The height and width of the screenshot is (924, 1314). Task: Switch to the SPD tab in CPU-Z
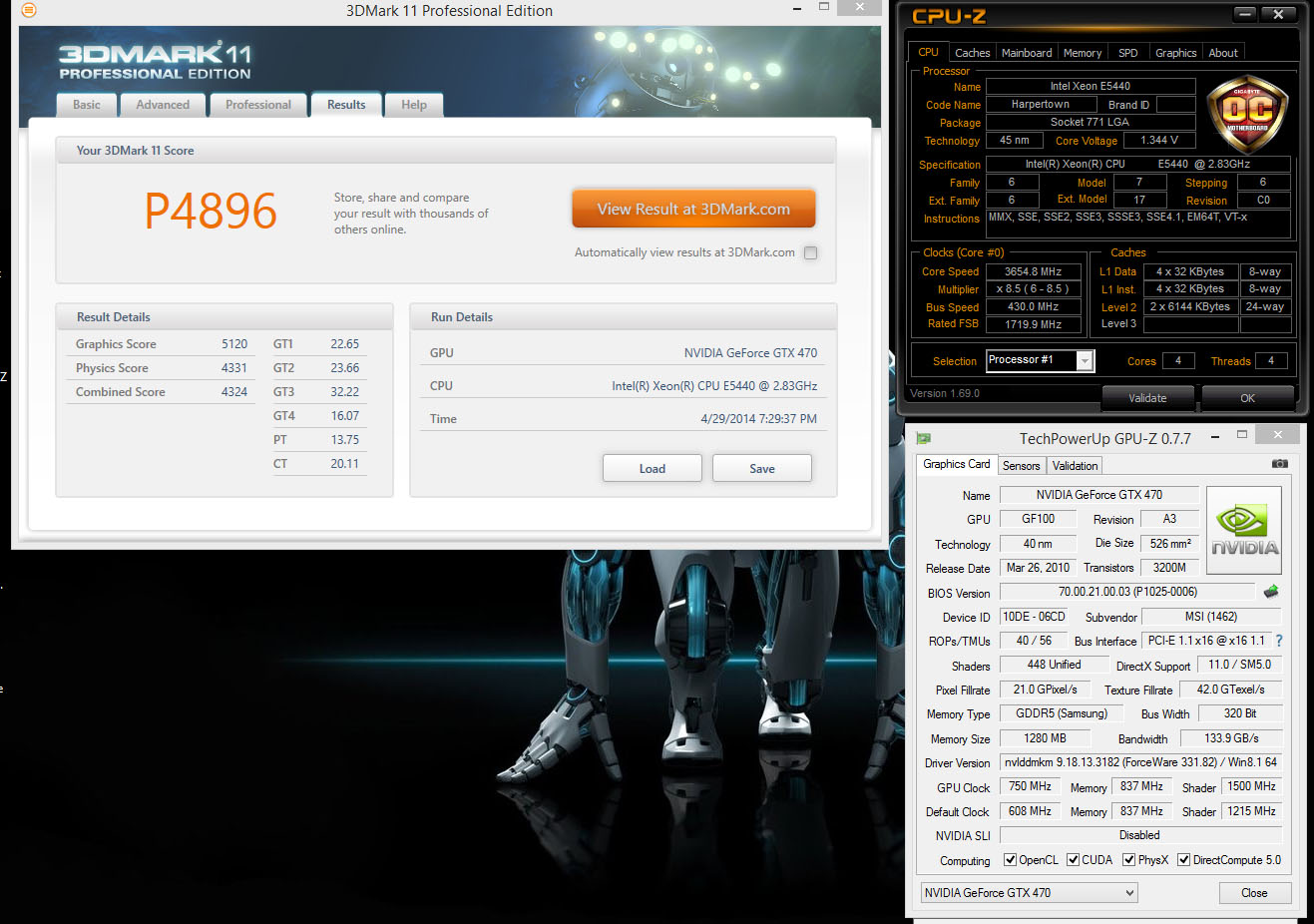[x=1127, y=53]
